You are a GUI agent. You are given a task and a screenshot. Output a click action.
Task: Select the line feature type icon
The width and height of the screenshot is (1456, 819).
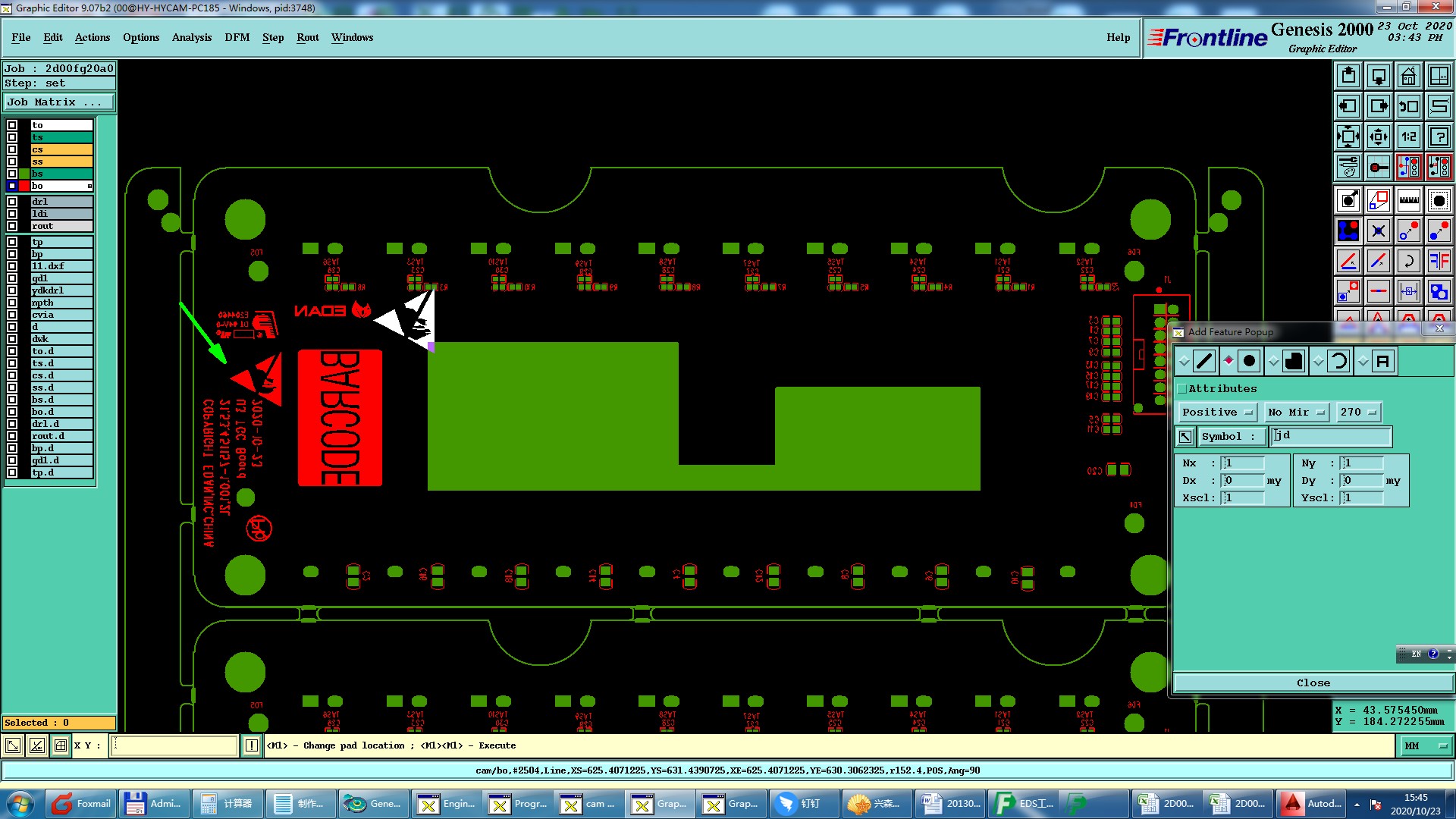click(x=1204, y=362)
